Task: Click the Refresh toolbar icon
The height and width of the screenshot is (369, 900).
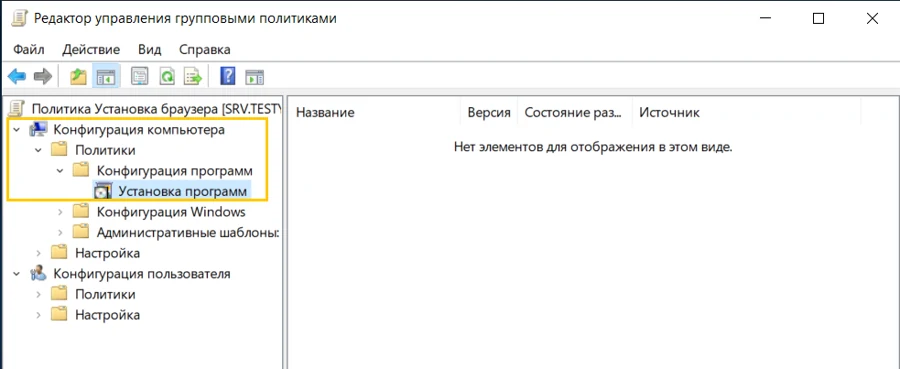Action: coord(166,76)
